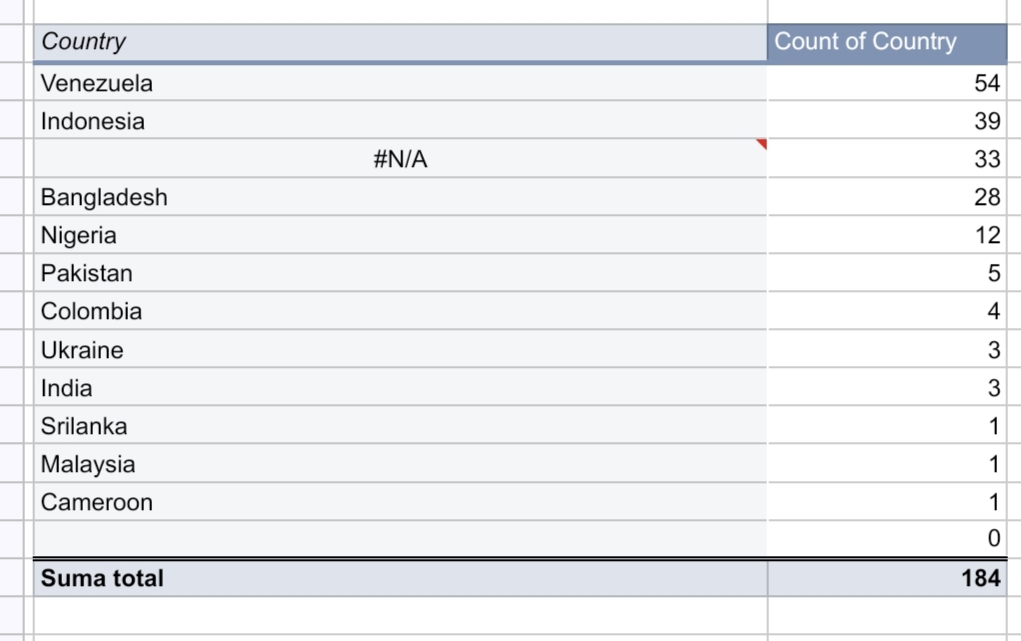Select the India cell
Screen dimensions: 1021x641
pos(400,388)
